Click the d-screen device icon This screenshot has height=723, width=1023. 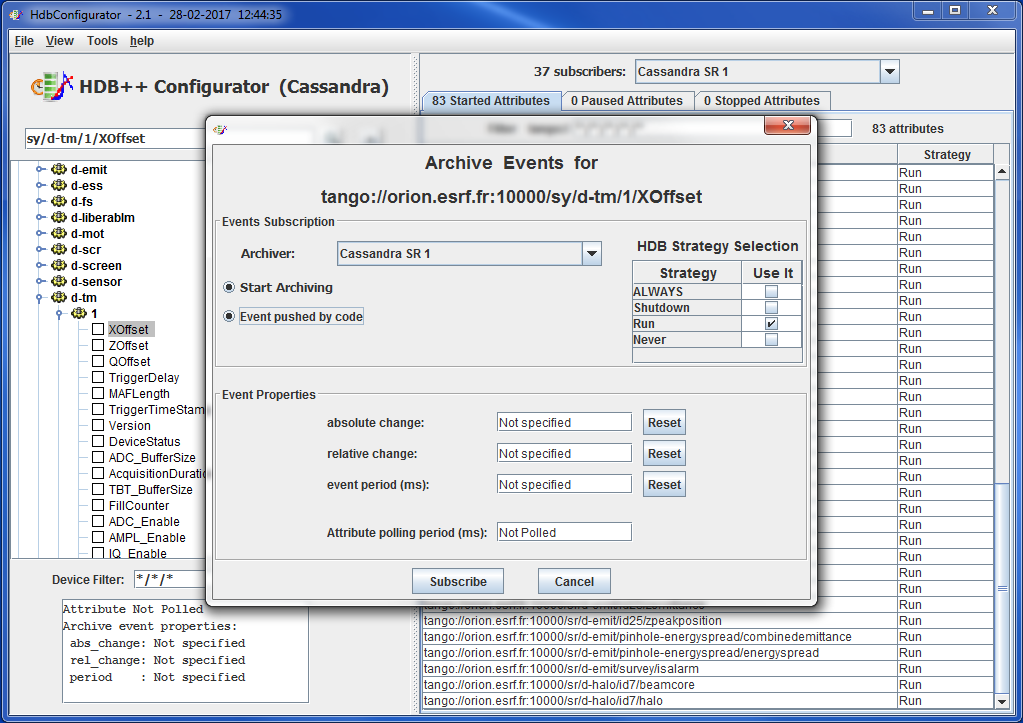[58, 266]
